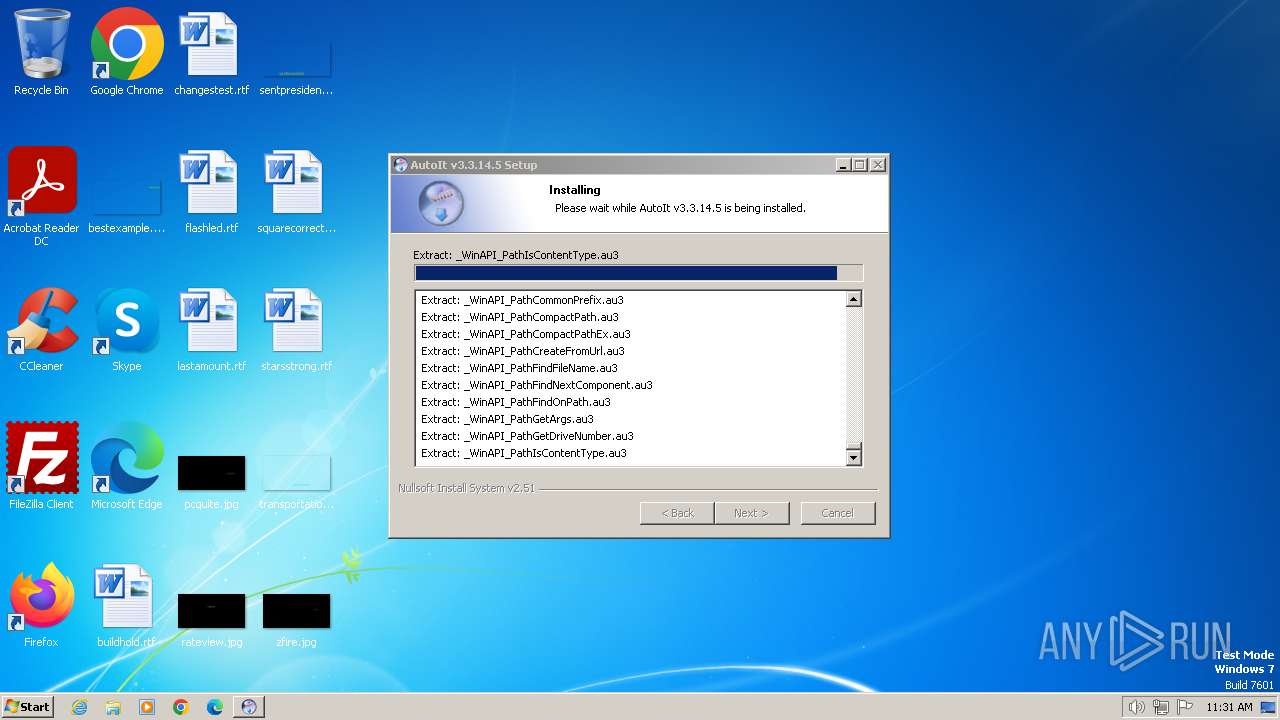
Task: Select the pcquite.jpg desktop file
Action: coord(211,482)
